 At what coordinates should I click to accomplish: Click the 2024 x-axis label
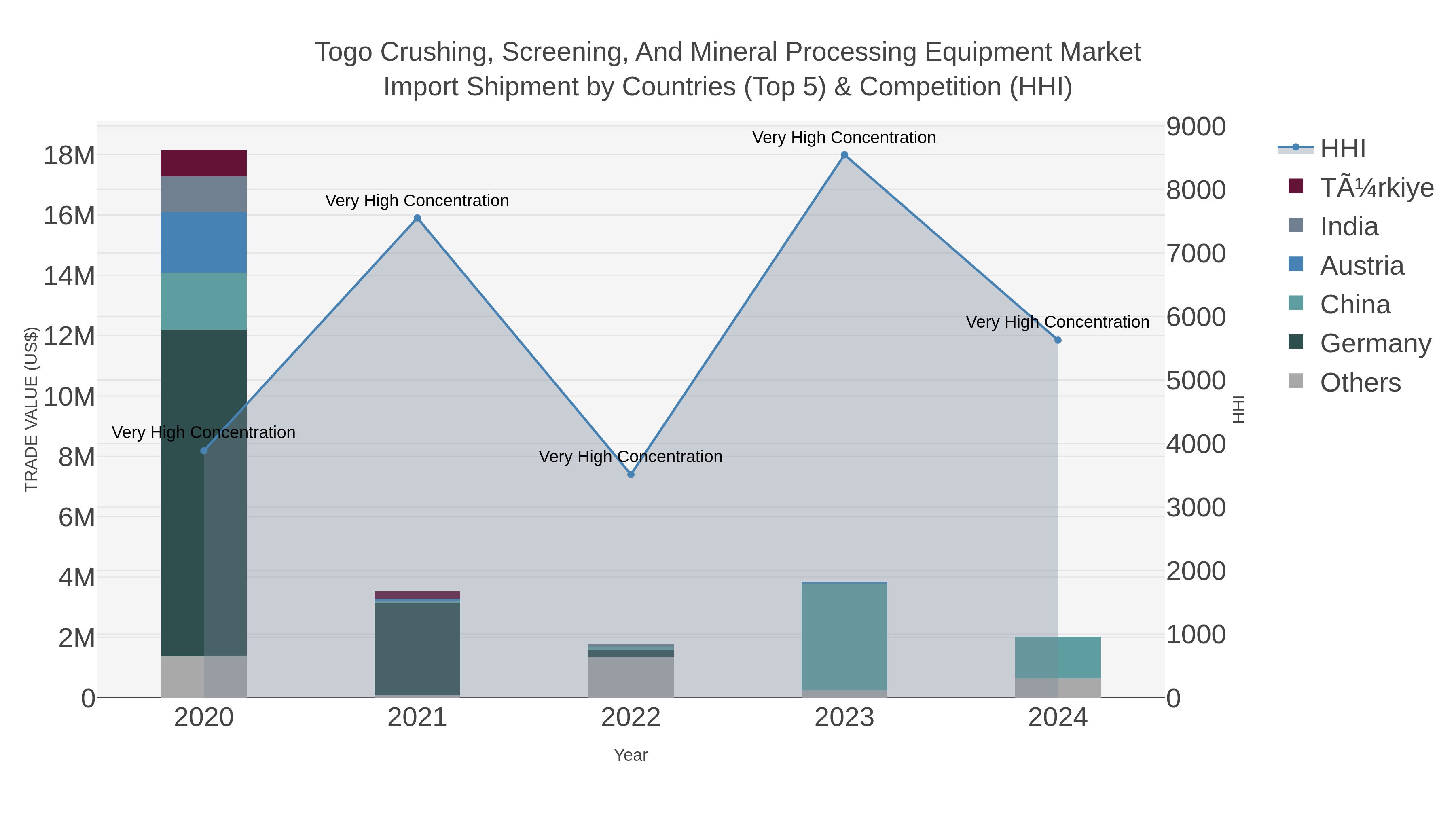[x=1058, y=718]
